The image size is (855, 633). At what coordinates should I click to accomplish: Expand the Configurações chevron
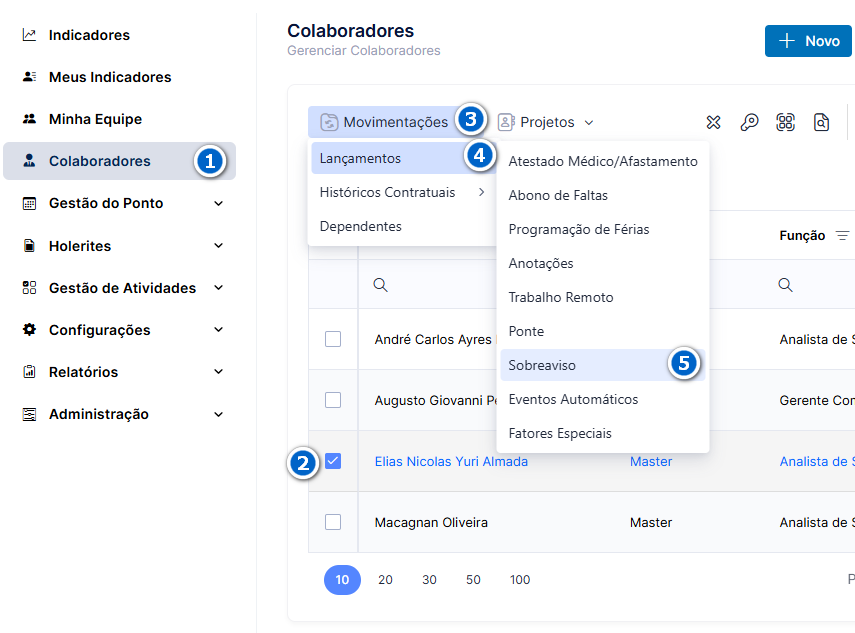pyautogui.click(x=218, y=330)
